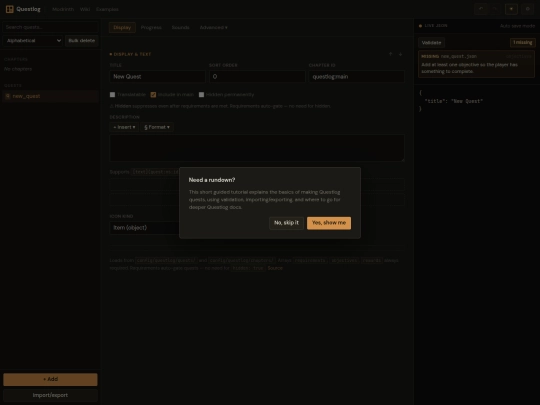Open the Insert dropdown
The image size is (540, 405).
click(124, 127)
